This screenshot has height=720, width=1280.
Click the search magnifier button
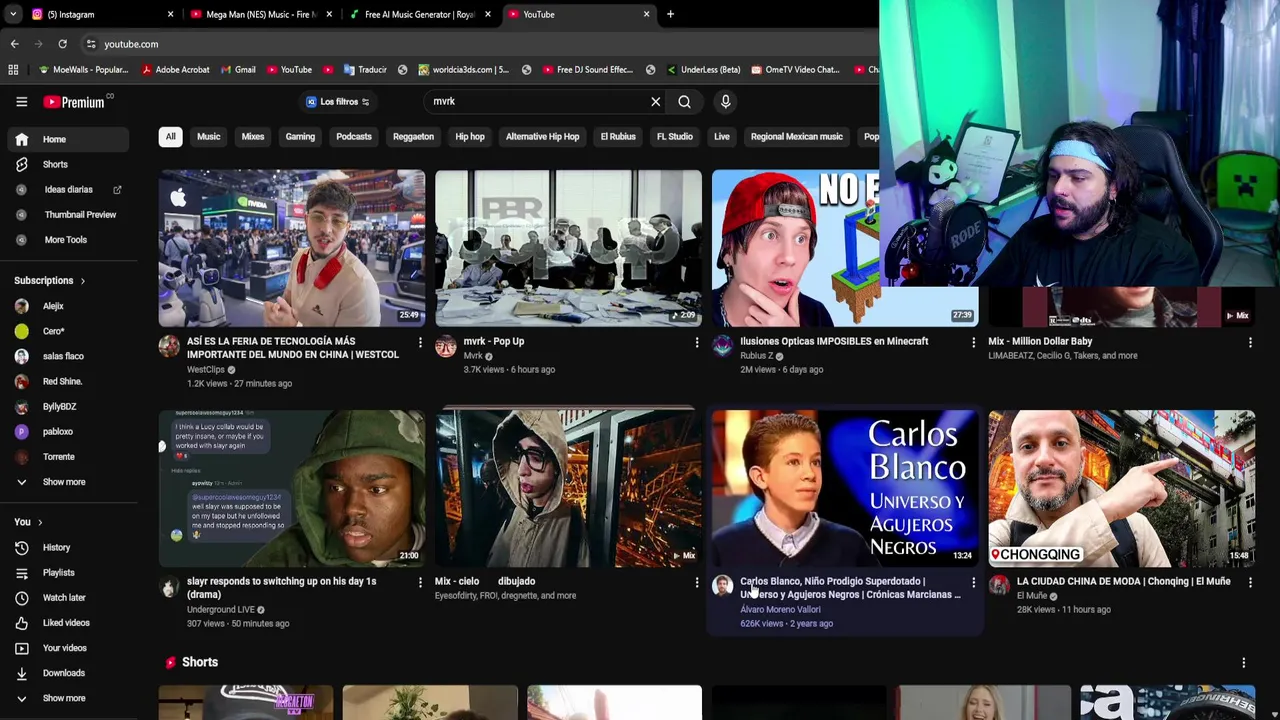684,101
